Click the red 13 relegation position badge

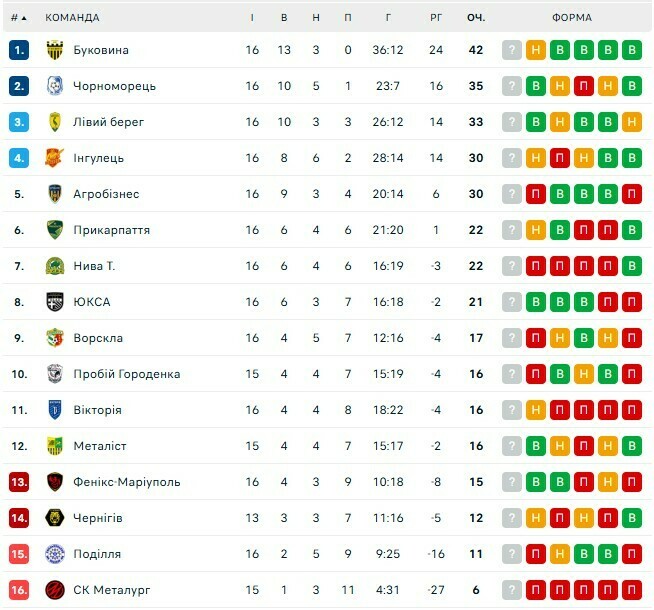point(19,482)
